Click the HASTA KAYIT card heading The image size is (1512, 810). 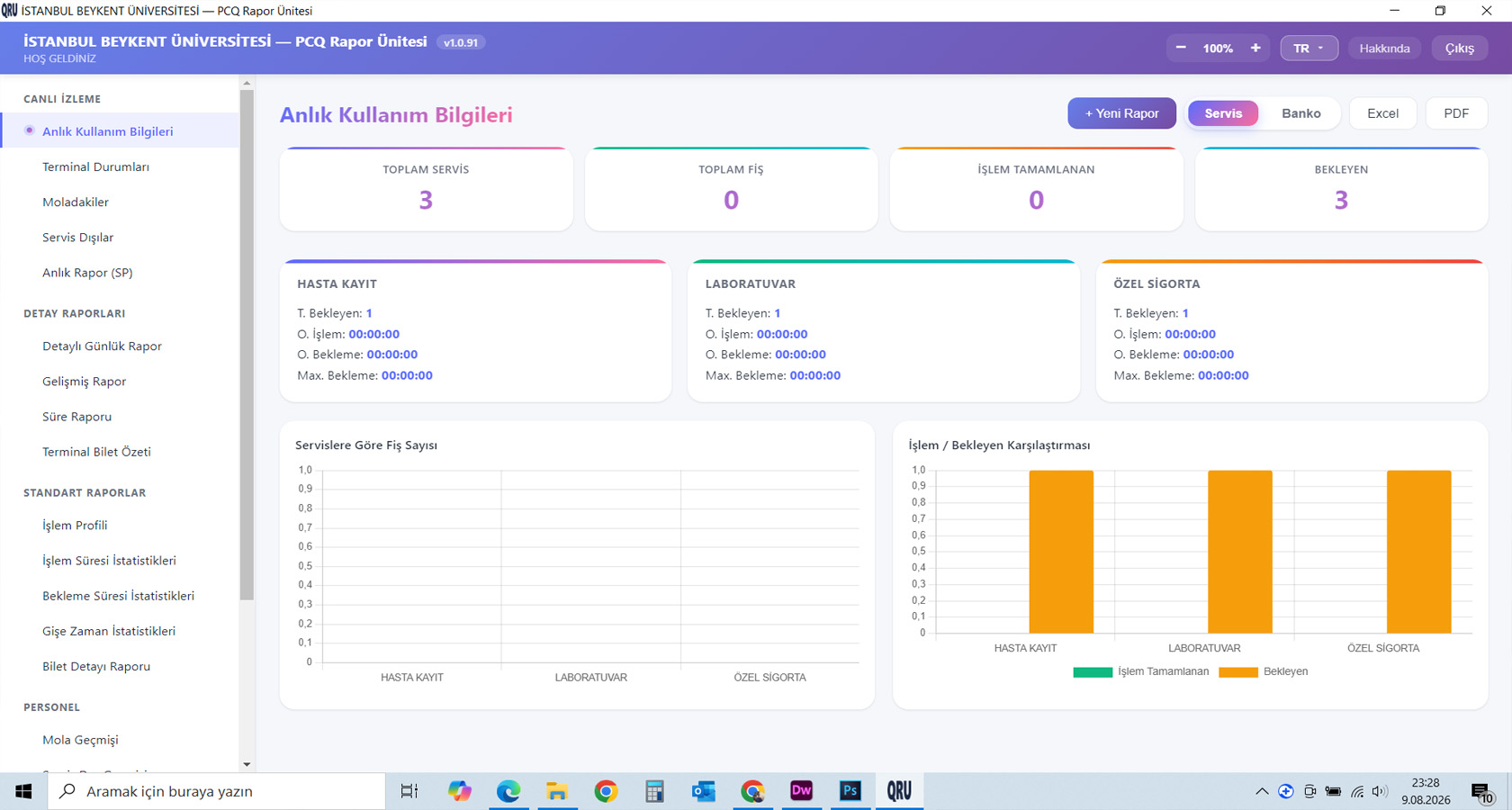tap(337, 283)
